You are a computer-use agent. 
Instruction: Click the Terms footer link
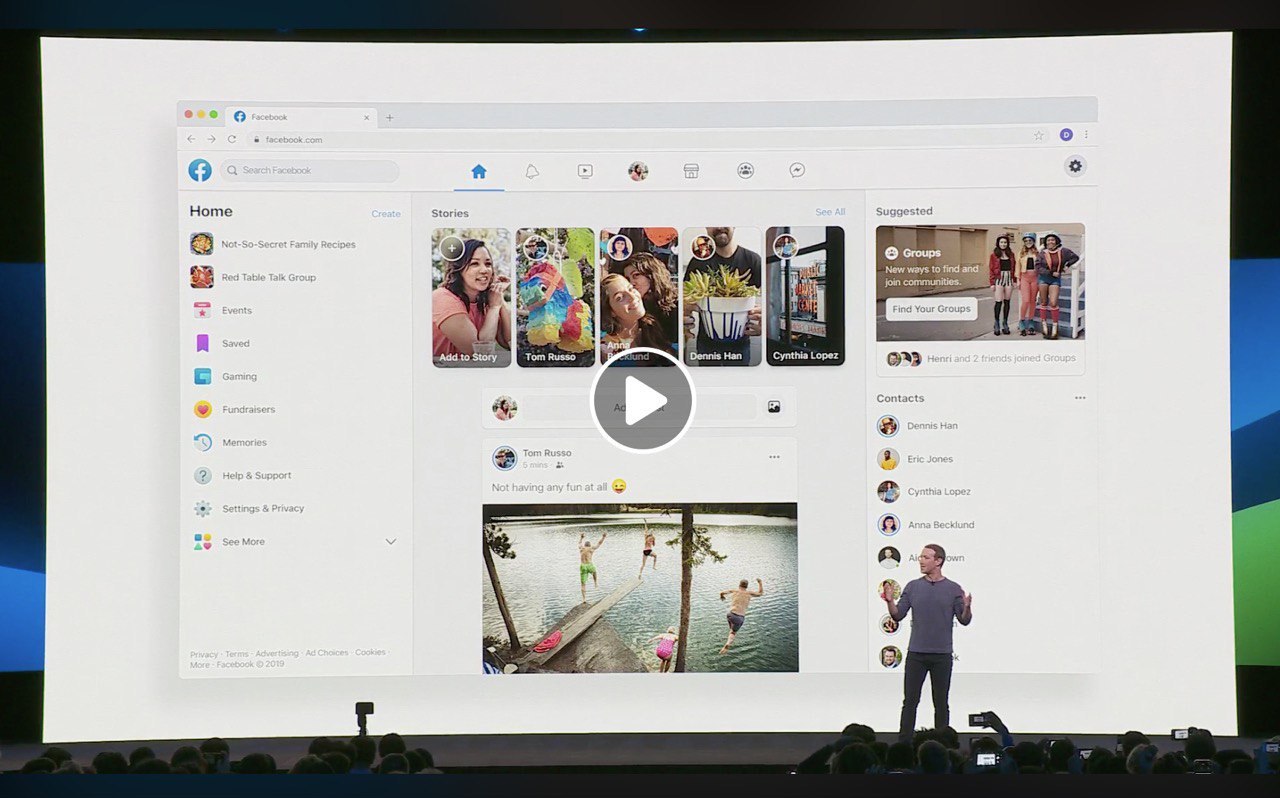pyautogui.click(x=237, y=654)
